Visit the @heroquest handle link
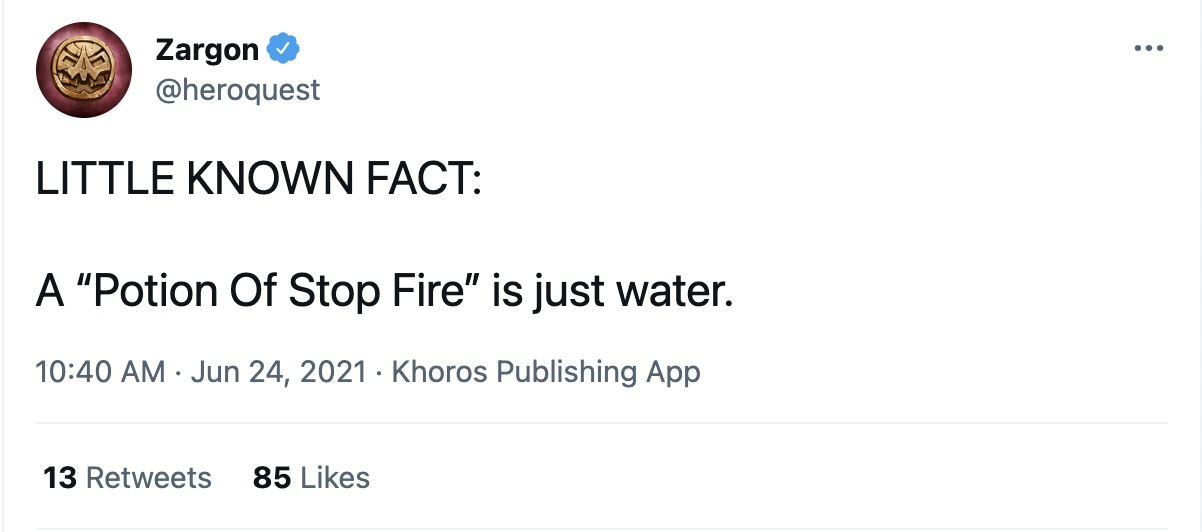Viewport: 1202px width, 532px height. 238,89
